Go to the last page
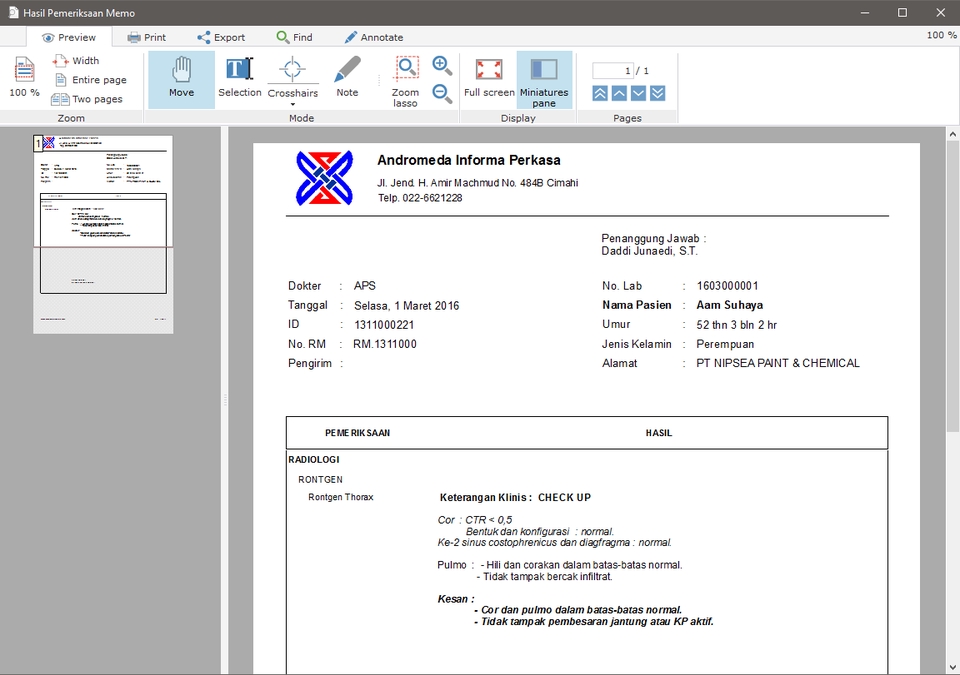The height and width of the screenshot is (675, 960). point(658,93)
